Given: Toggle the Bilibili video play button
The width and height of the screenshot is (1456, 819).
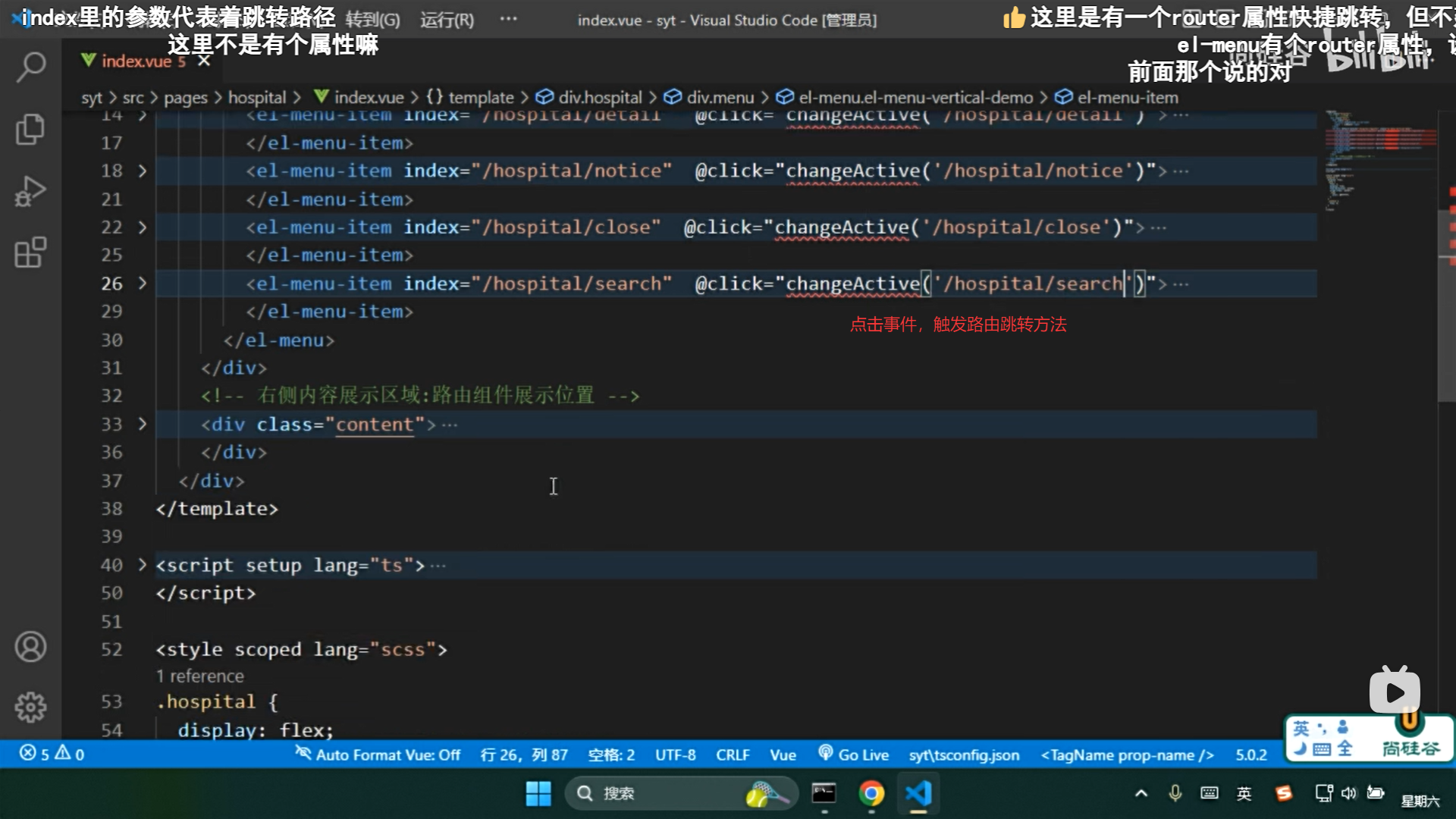Looking at the screenshot, I should [1394, 692].
